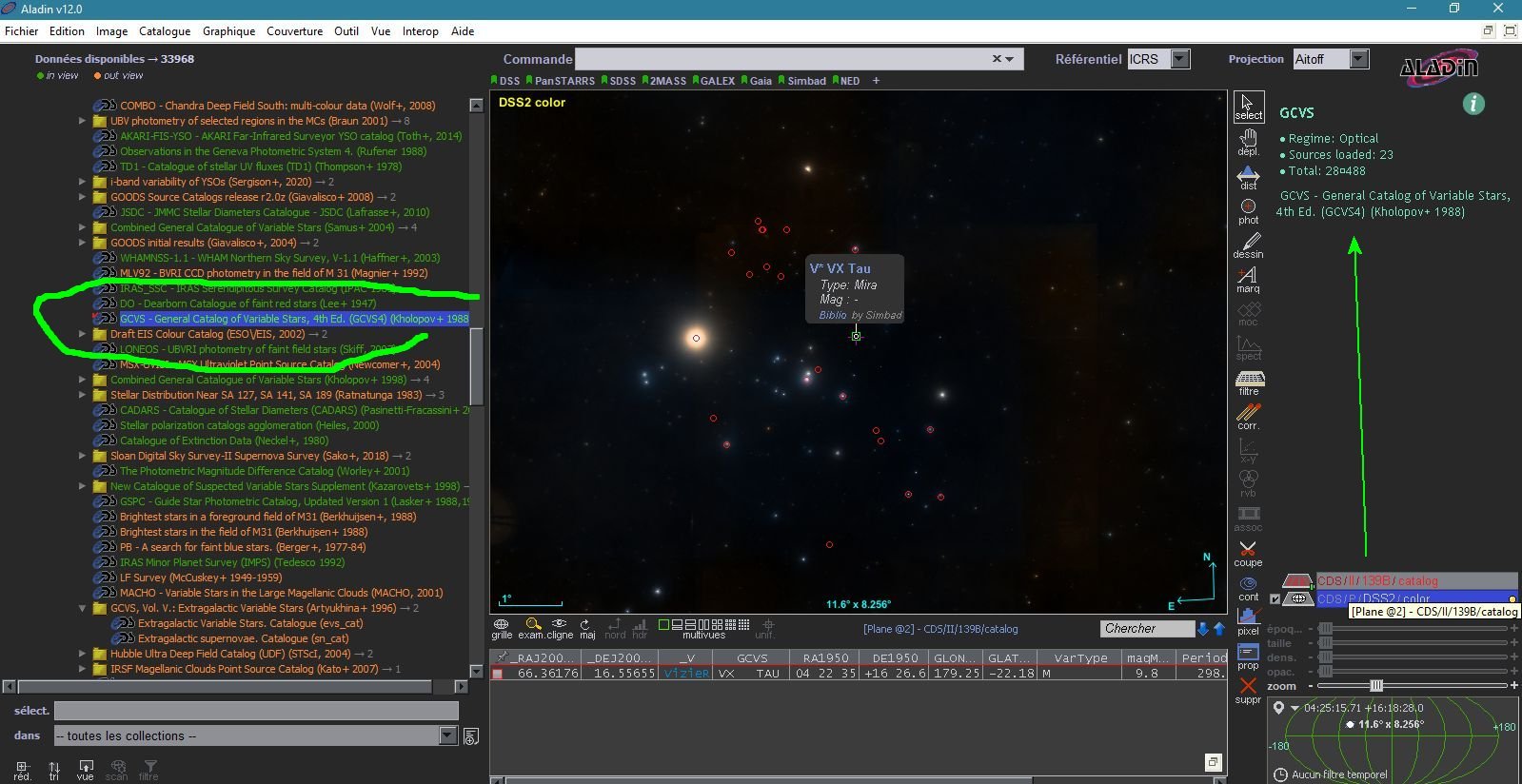Viewport: 1522px width, 784px height.
Task: Click the VizieR link in table row
Action: pos(686,674)
